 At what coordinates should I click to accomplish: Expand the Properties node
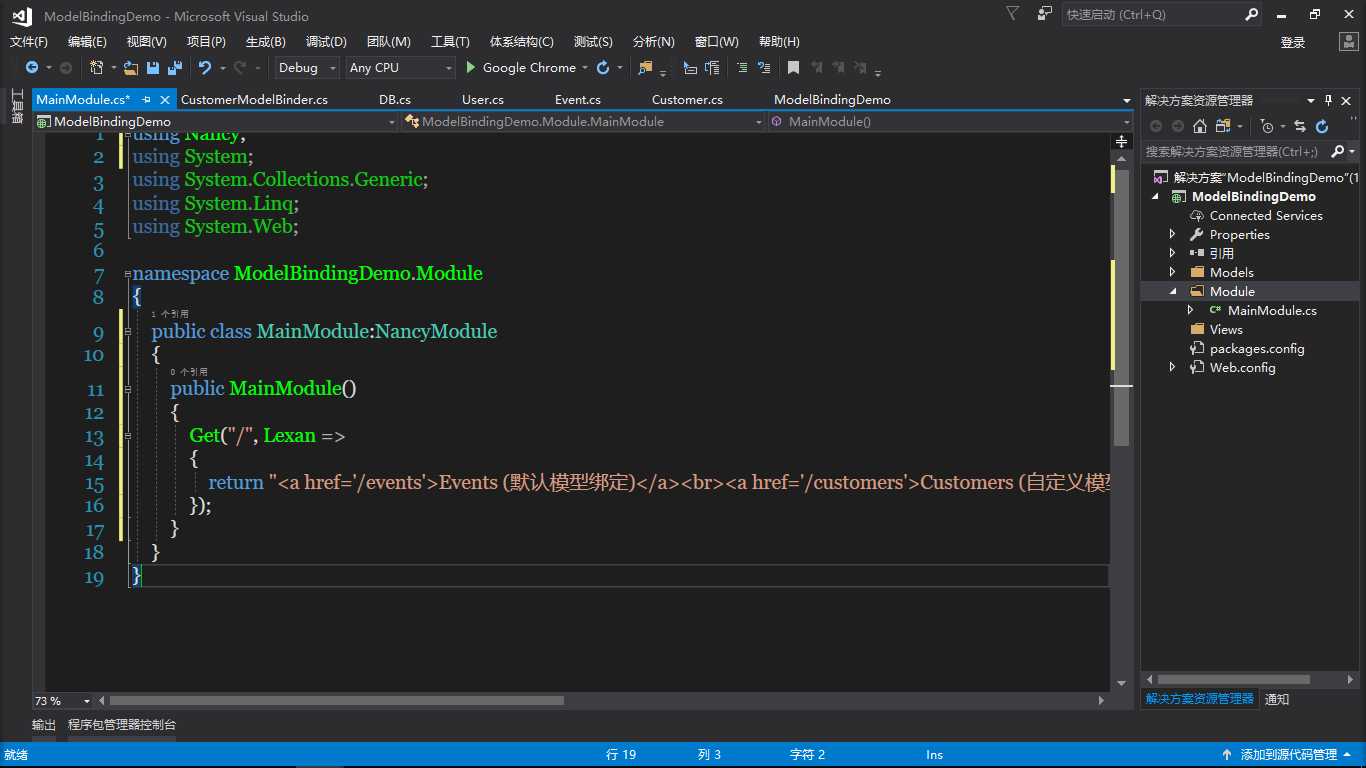click(x=1173, y=235)
